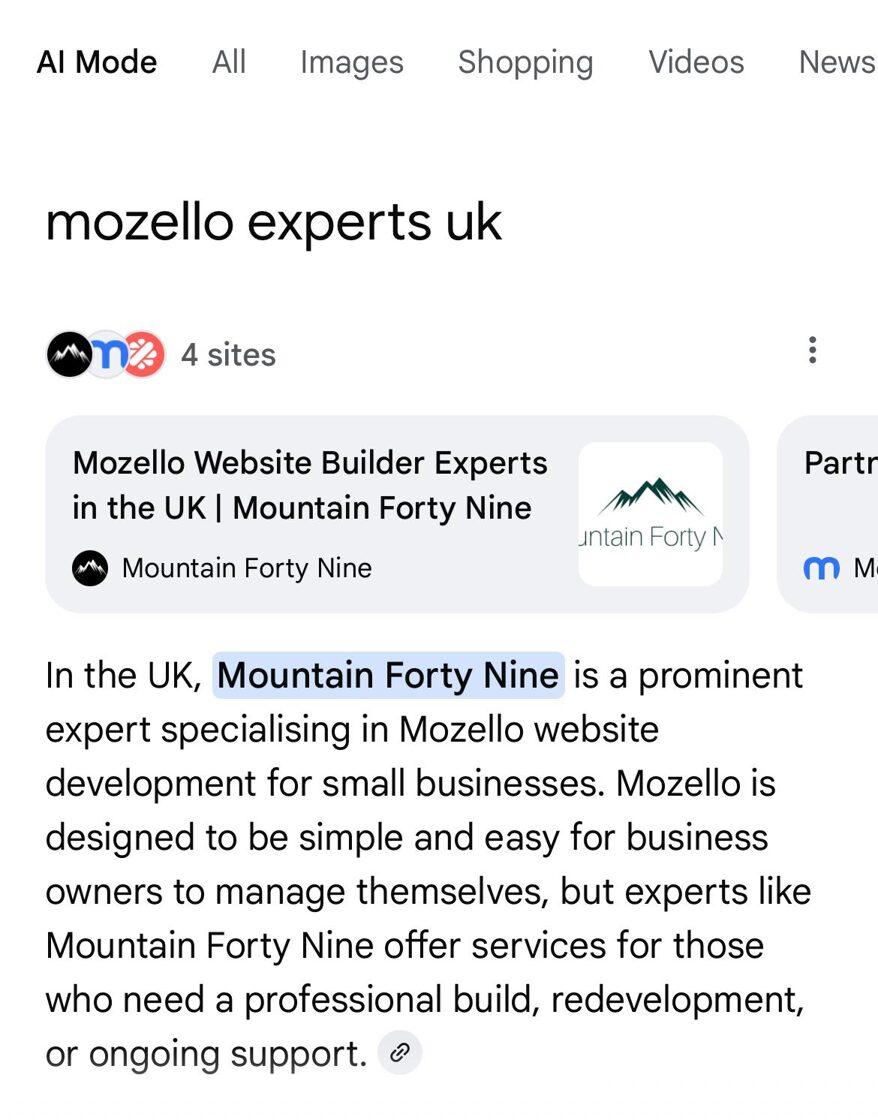
Task: Go to the Videos tab
Action: (x=696, y=62)
